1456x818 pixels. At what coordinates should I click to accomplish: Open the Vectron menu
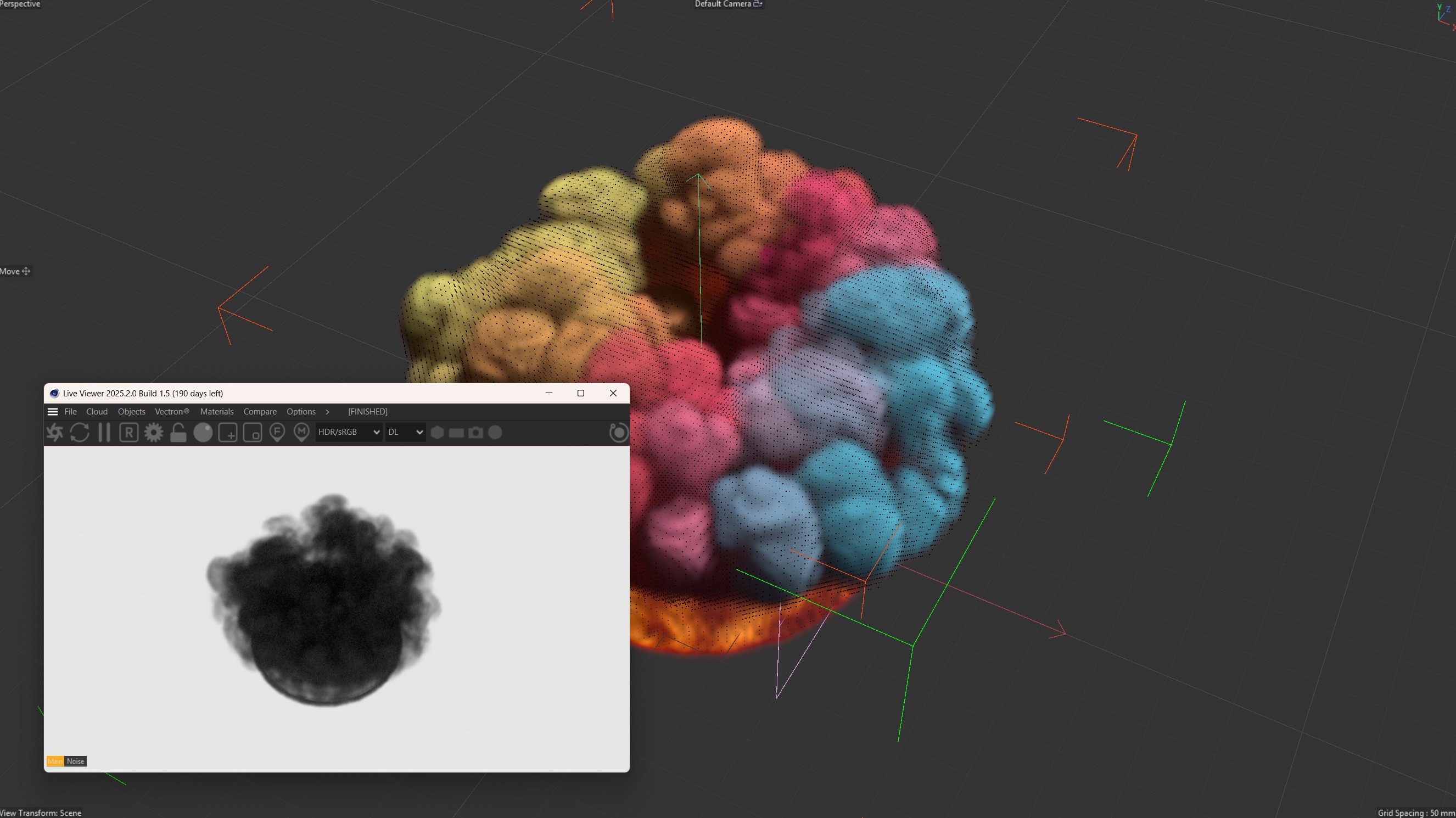tap(172, 412)
